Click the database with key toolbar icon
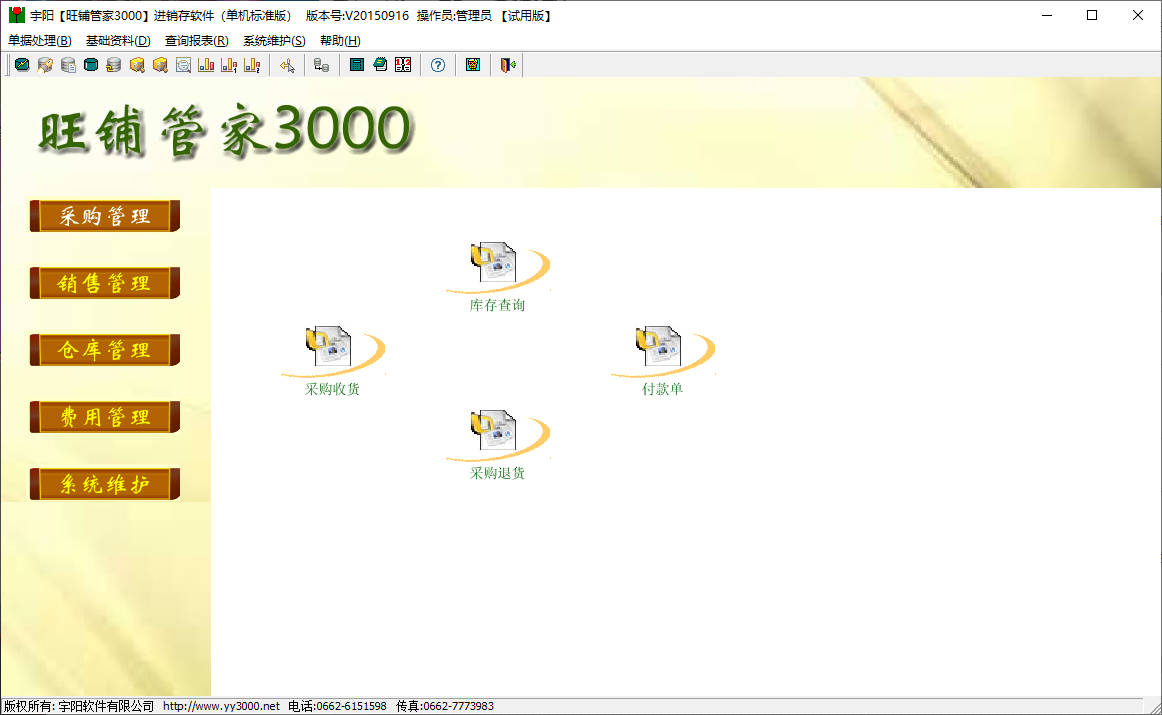1162x715 pixels. click(x=45, y=65)
